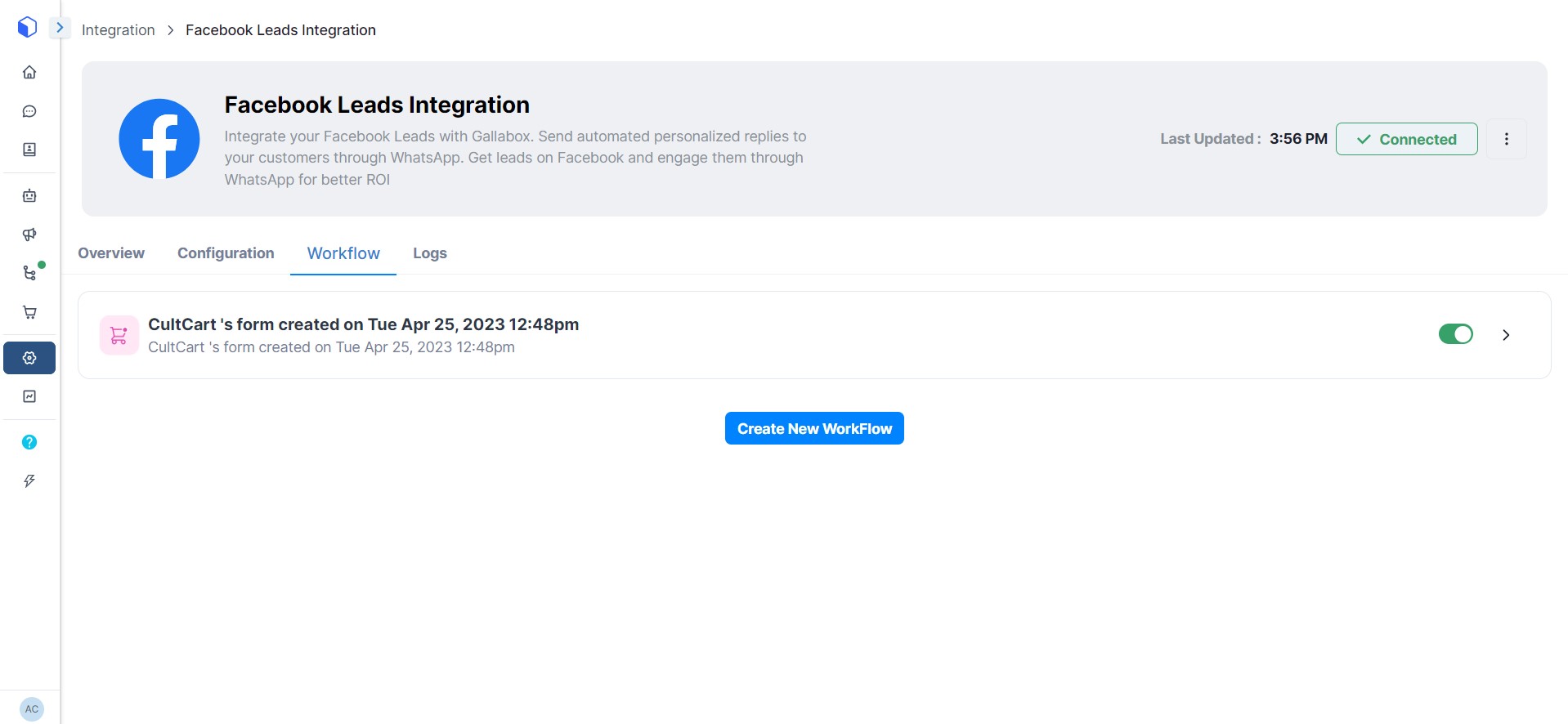Open the Sequence flow icon with green dot
The image size is (1568, 724).
click(x=29, y=273)
